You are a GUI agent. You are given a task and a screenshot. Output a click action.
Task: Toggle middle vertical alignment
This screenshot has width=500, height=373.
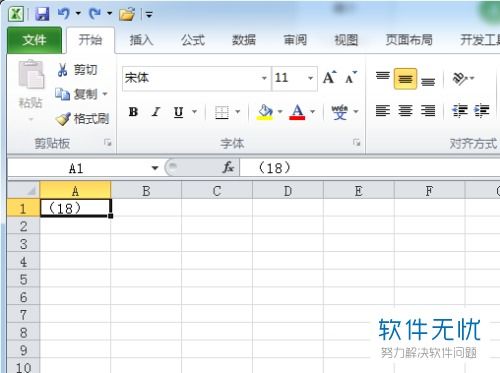(x=405, y=79)
